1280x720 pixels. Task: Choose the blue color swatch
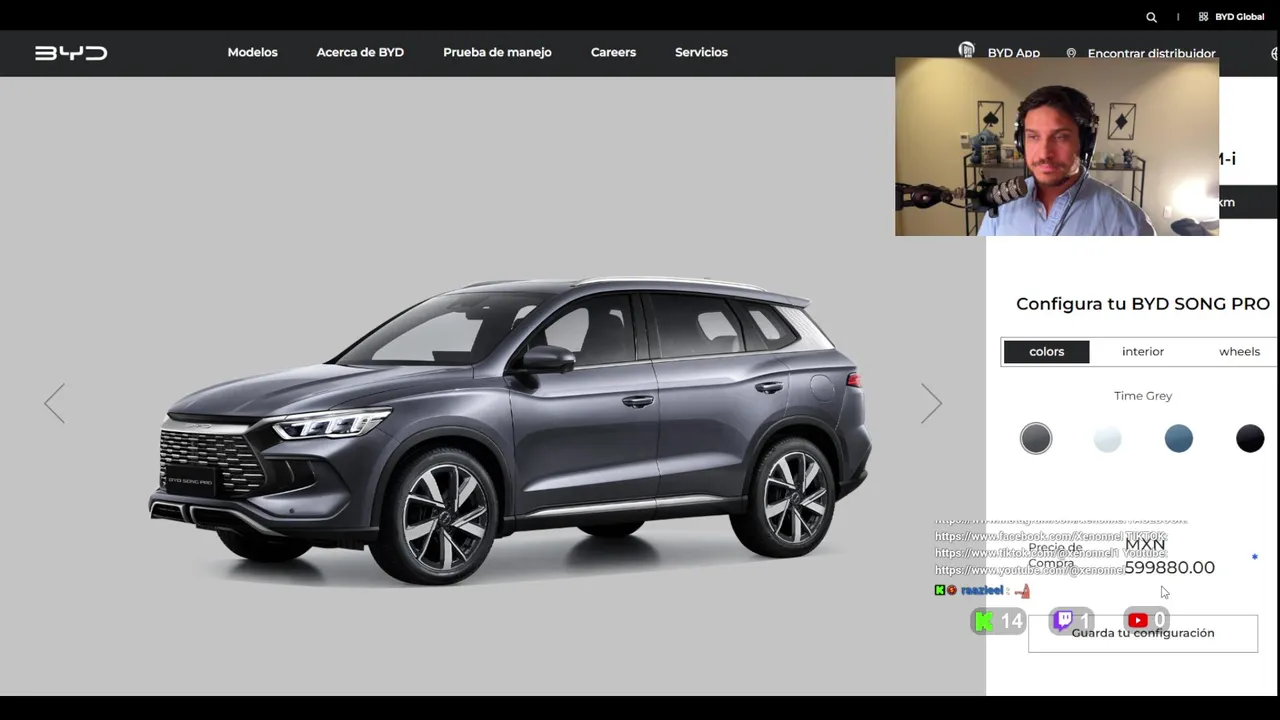[1178, 438]
